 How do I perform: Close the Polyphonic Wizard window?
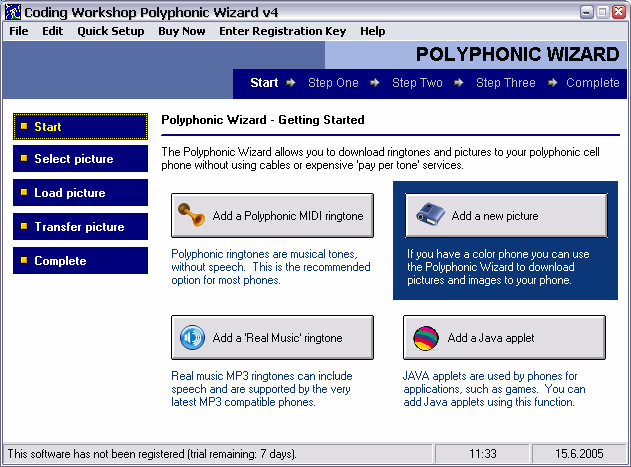619,12
